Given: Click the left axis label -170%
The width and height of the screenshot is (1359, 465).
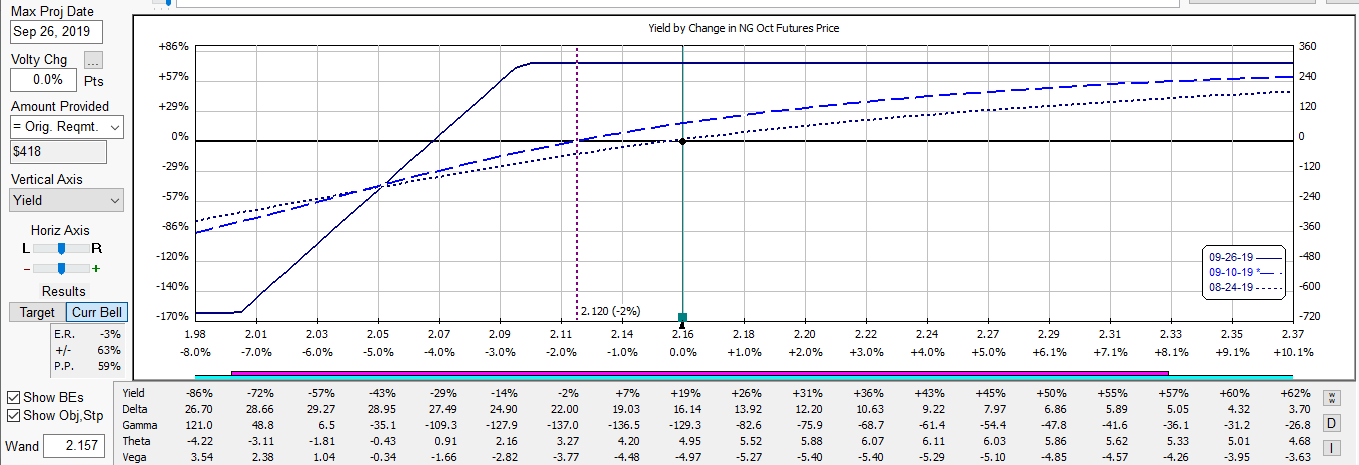Looking at the screenshot, I should tap(173, 317).
